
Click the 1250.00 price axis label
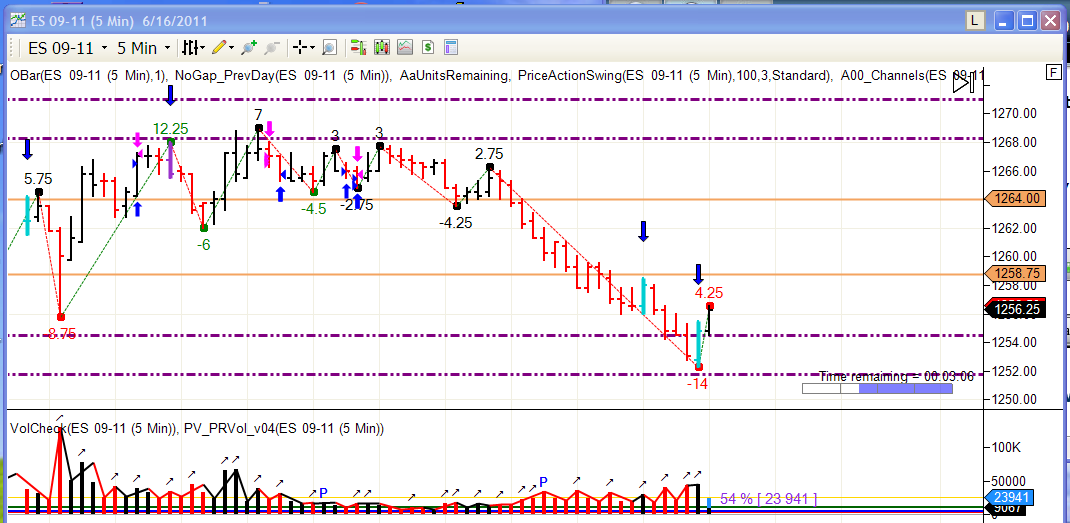(1014, 399)
